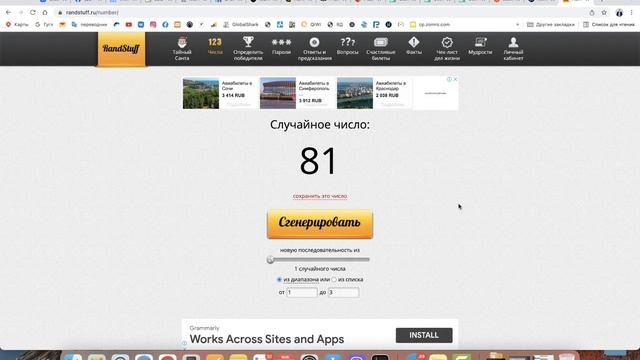Go back with browser back arrow
The image size is (640, 360).
[x=9, y=13]
